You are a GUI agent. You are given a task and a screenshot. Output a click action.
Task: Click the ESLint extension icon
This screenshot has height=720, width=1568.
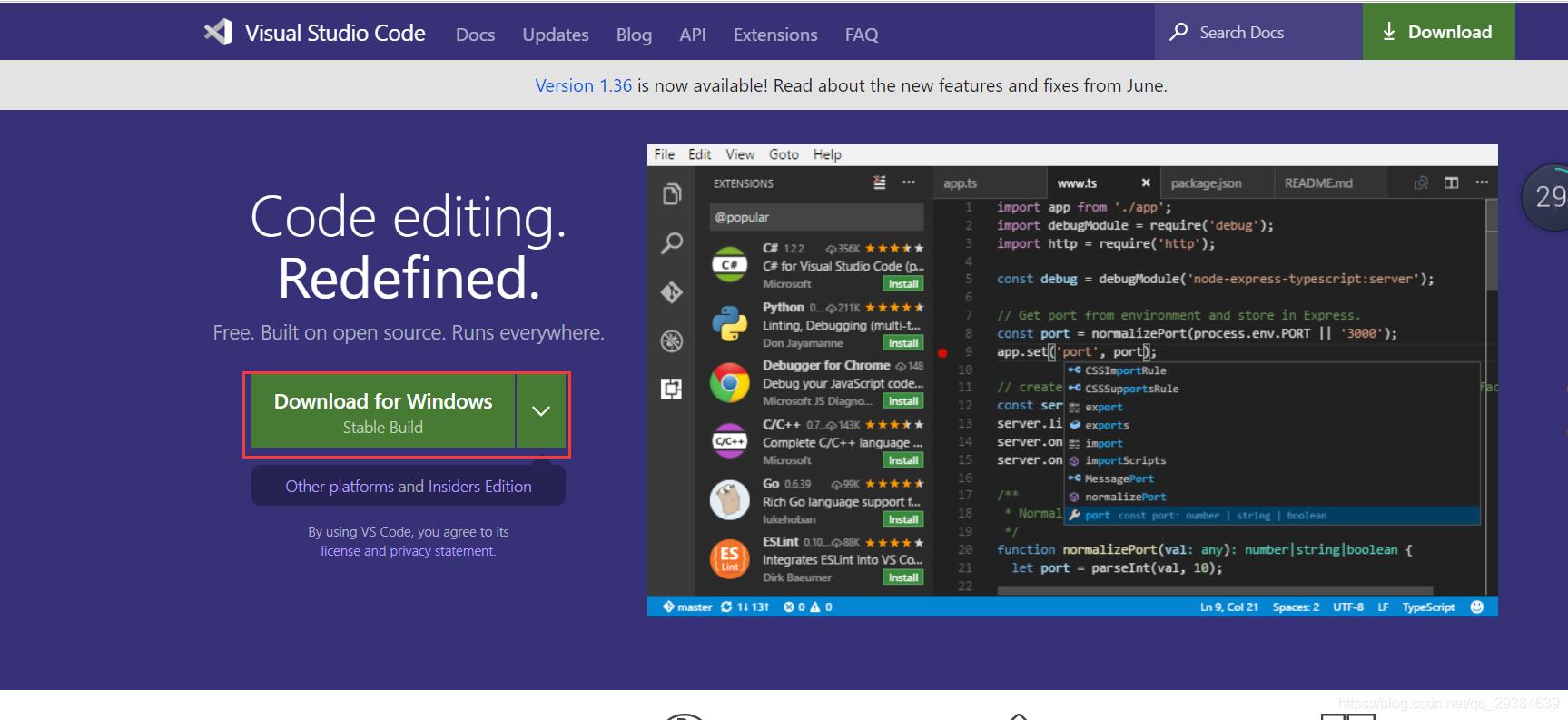729,558
